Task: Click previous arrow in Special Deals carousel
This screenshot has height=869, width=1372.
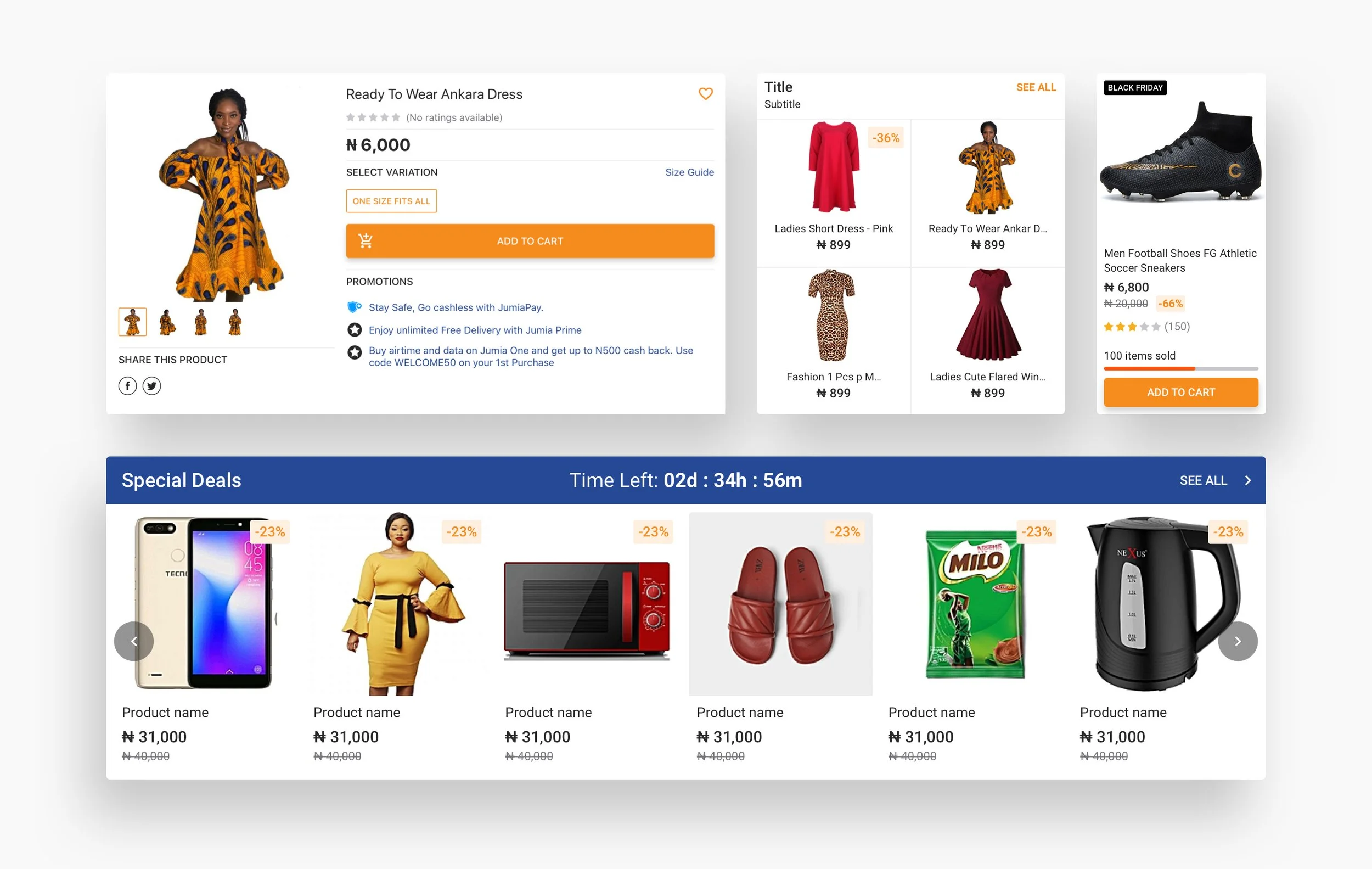Action: point(134,641)
